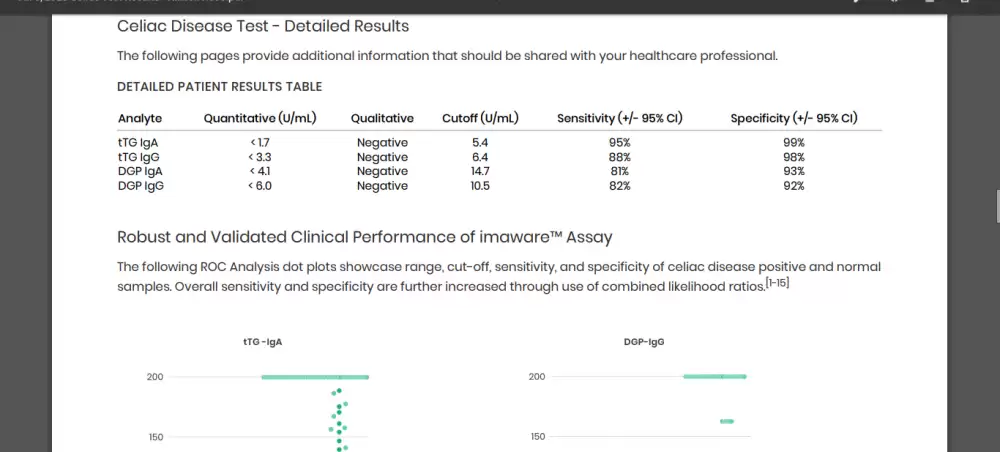The width and height of the screenshot is (1000, 452).
Task: Click the 95% sensitivity value
Action: pyautogui.click(x=620, y=143)
